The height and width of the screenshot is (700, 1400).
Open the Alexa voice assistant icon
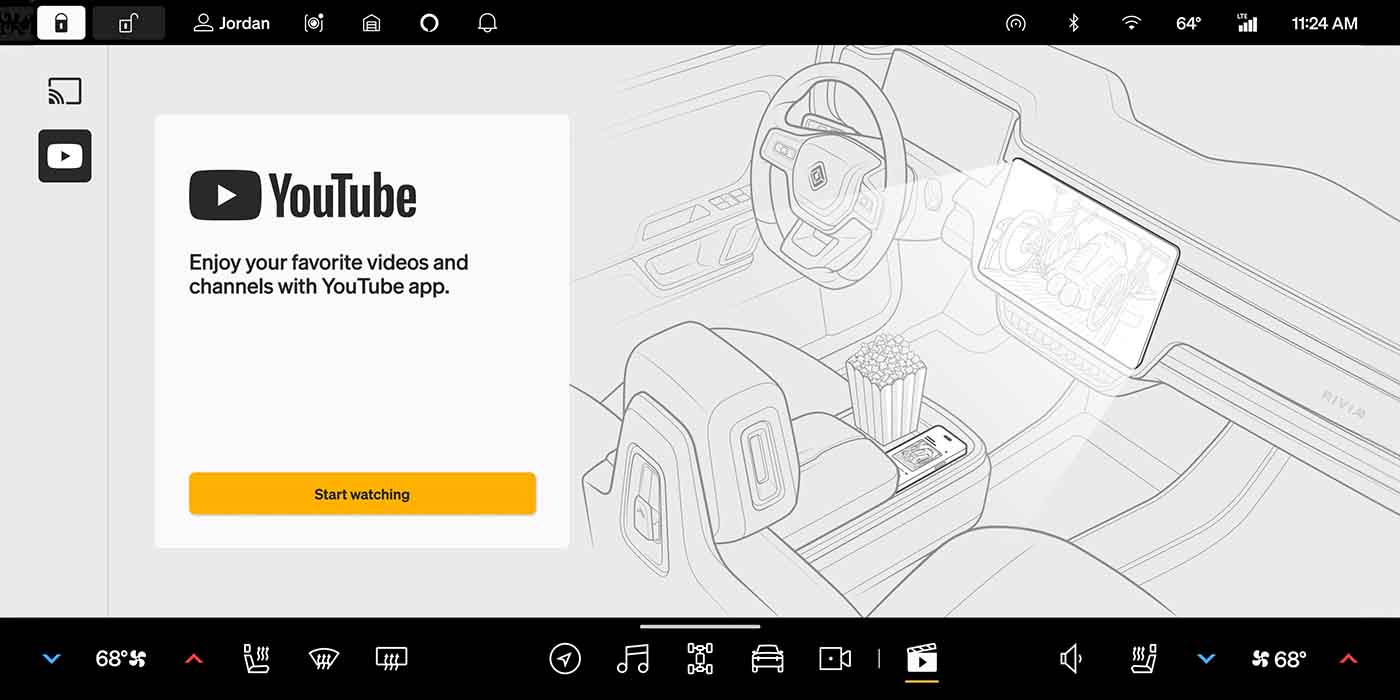coord(429,23)
